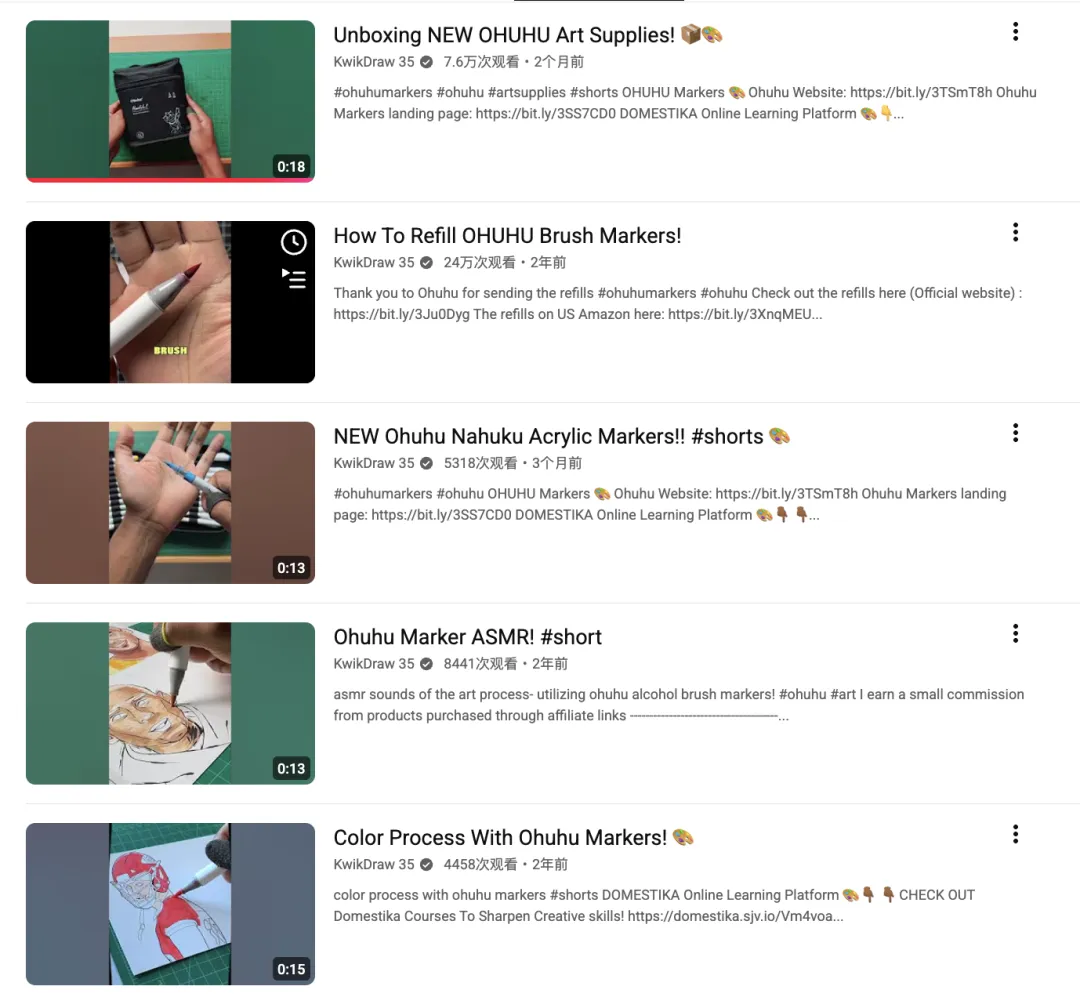Click Watch Later clock icon on refill thumbnail

[x=293, y=242]
